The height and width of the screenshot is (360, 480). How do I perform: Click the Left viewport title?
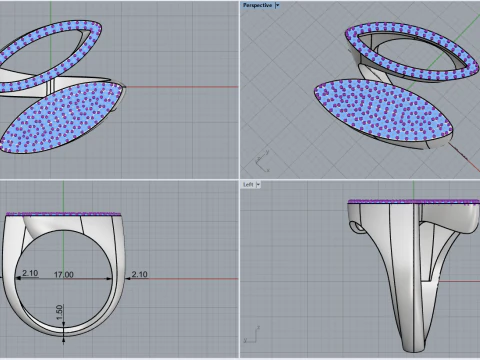[248, 185]
